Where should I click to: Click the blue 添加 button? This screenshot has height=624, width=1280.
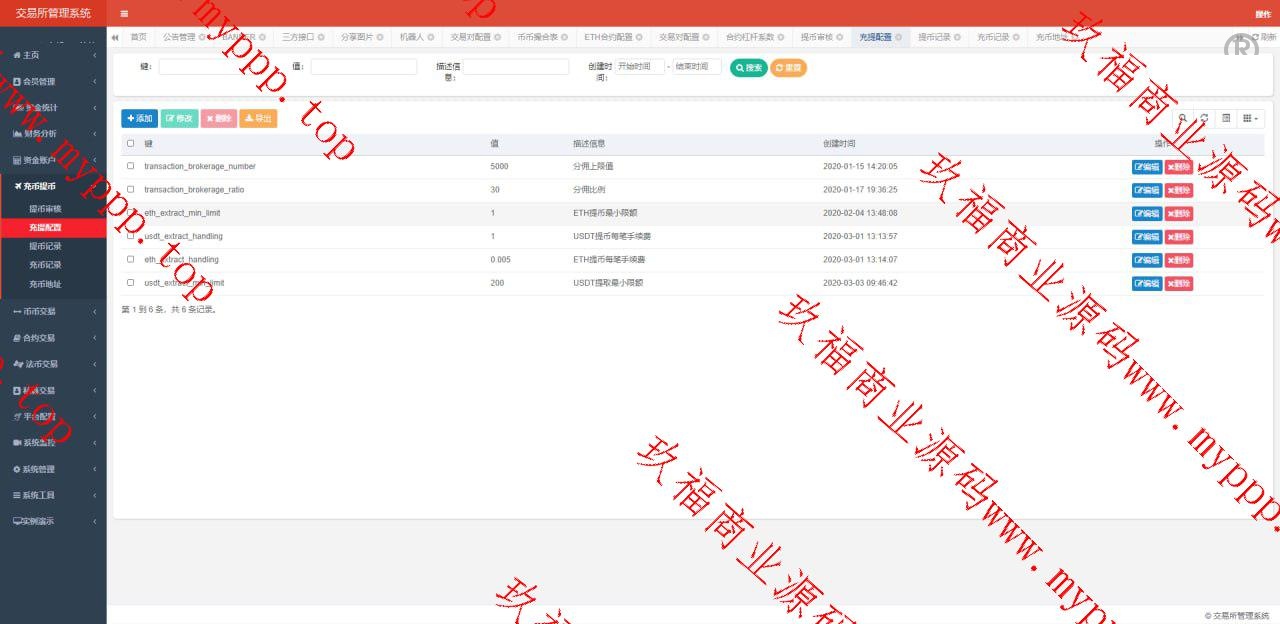[x=139, y=118]
